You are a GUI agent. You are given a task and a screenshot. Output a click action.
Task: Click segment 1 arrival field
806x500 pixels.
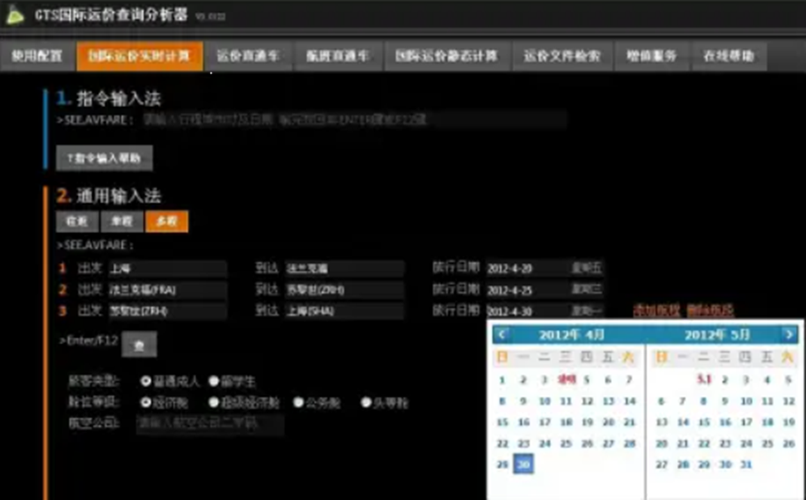point(345,268)
